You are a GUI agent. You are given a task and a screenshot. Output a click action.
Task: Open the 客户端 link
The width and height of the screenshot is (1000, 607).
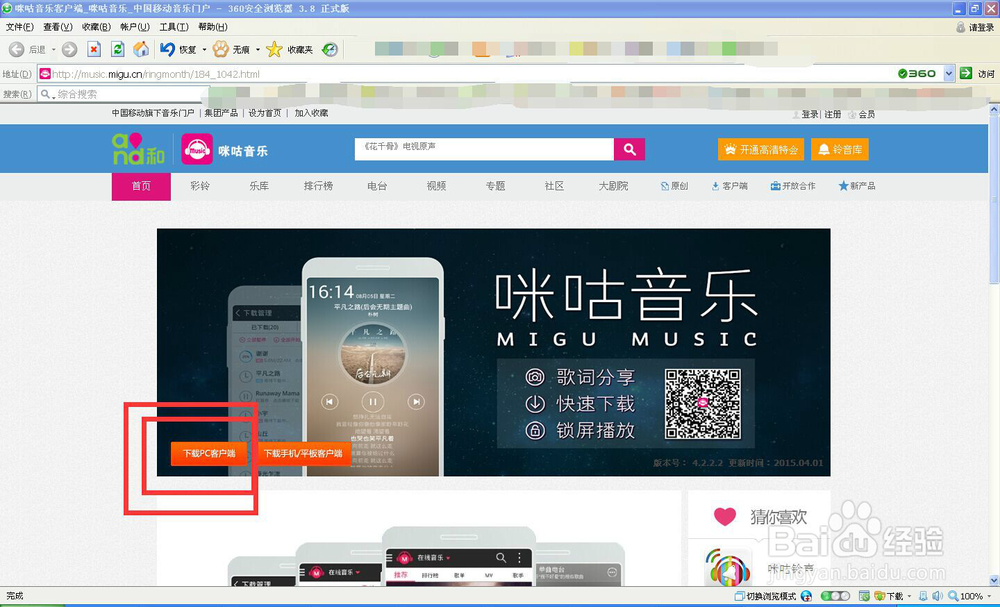tap(730, 186)
